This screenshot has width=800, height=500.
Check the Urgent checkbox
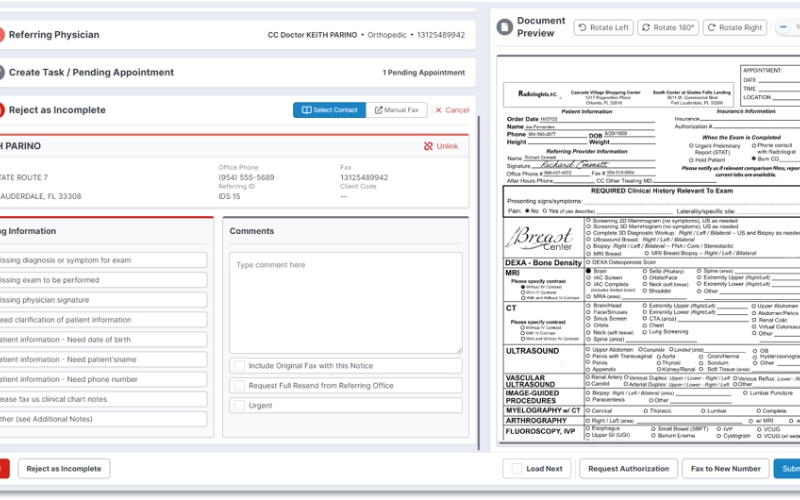(x=239, y=406)
